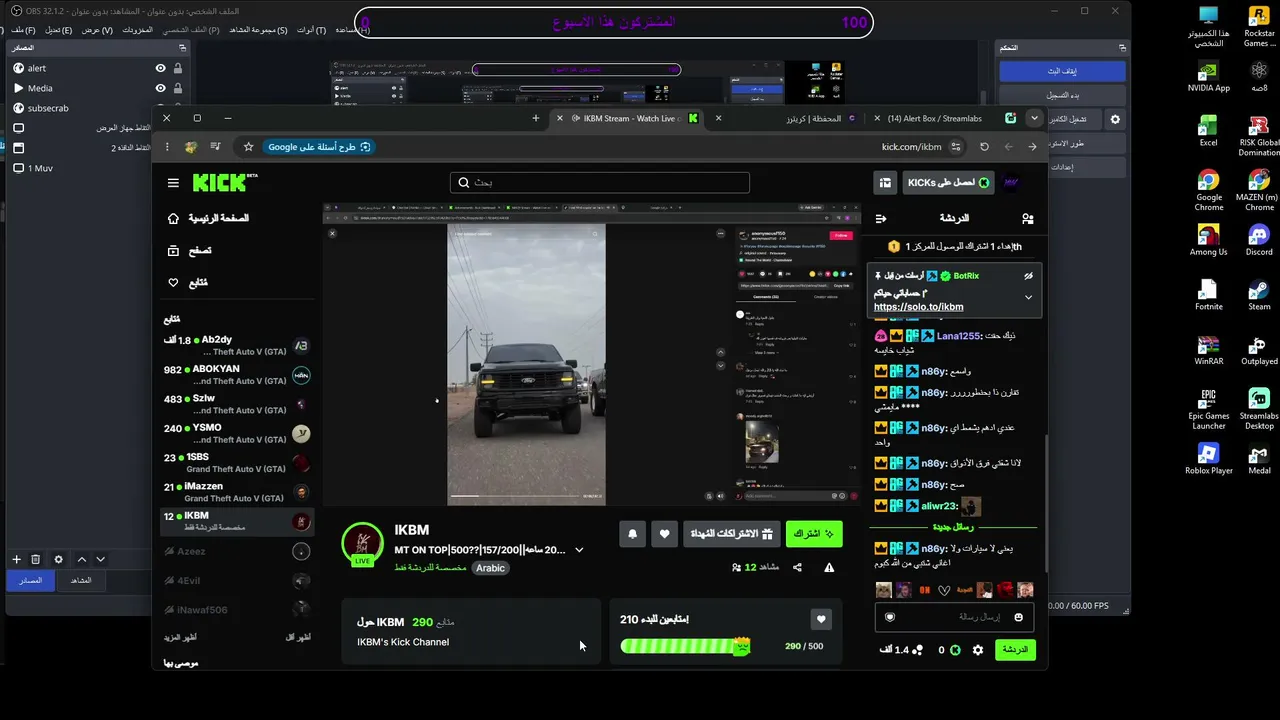
Task: Open Chrome three-dot menu
Action: [x=167, y=146]
